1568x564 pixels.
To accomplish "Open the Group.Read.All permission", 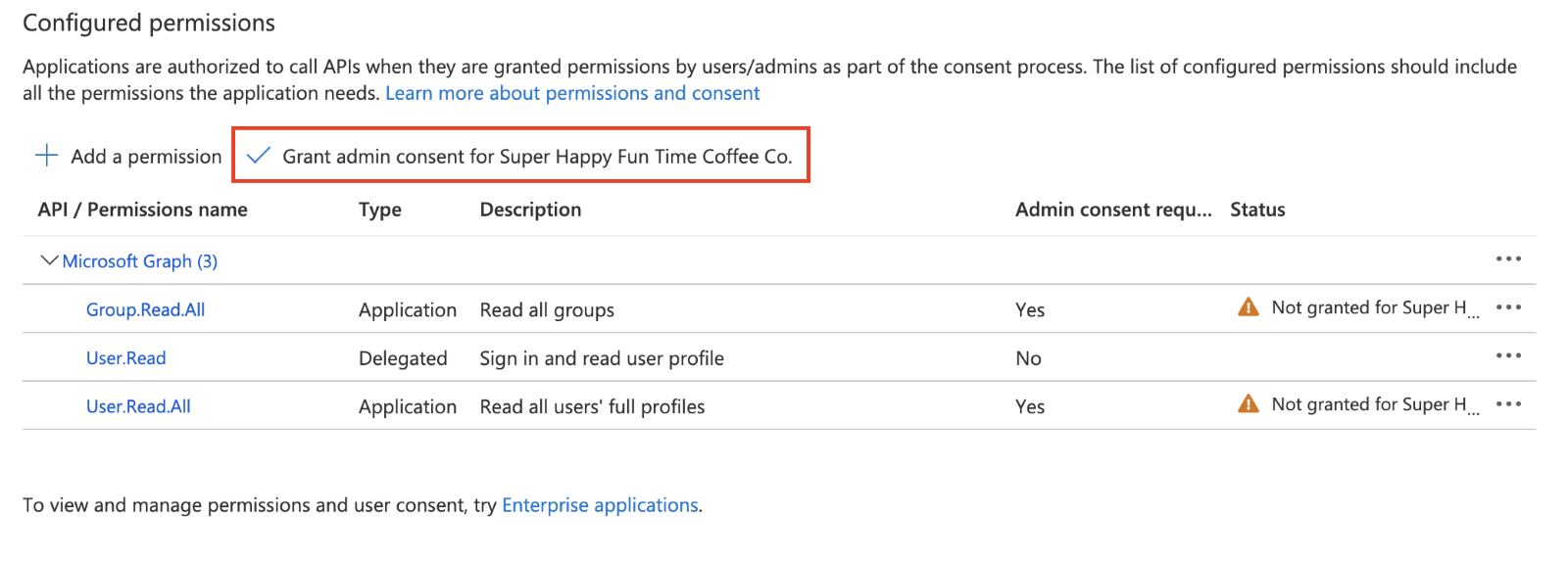I will click(145, 309).
